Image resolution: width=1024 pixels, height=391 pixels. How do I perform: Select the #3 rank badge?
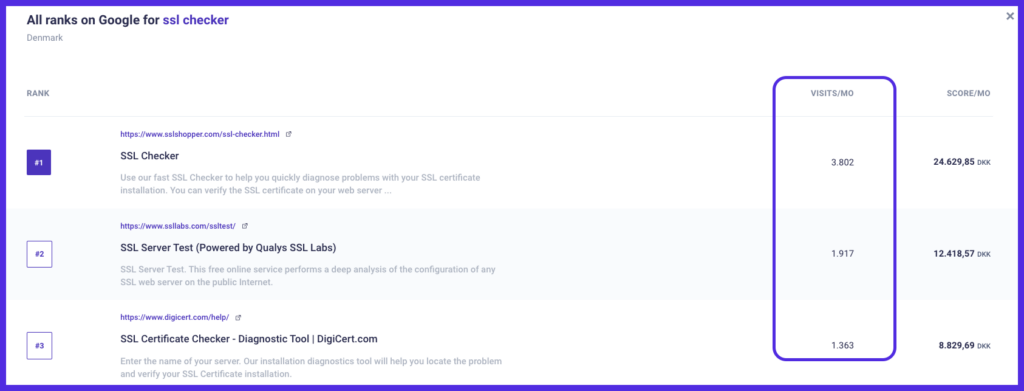point(39,346)
